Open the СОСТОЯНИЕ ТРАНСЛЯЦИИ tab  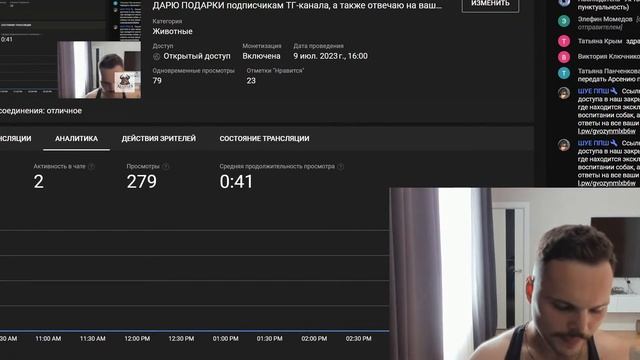point(264,139)
